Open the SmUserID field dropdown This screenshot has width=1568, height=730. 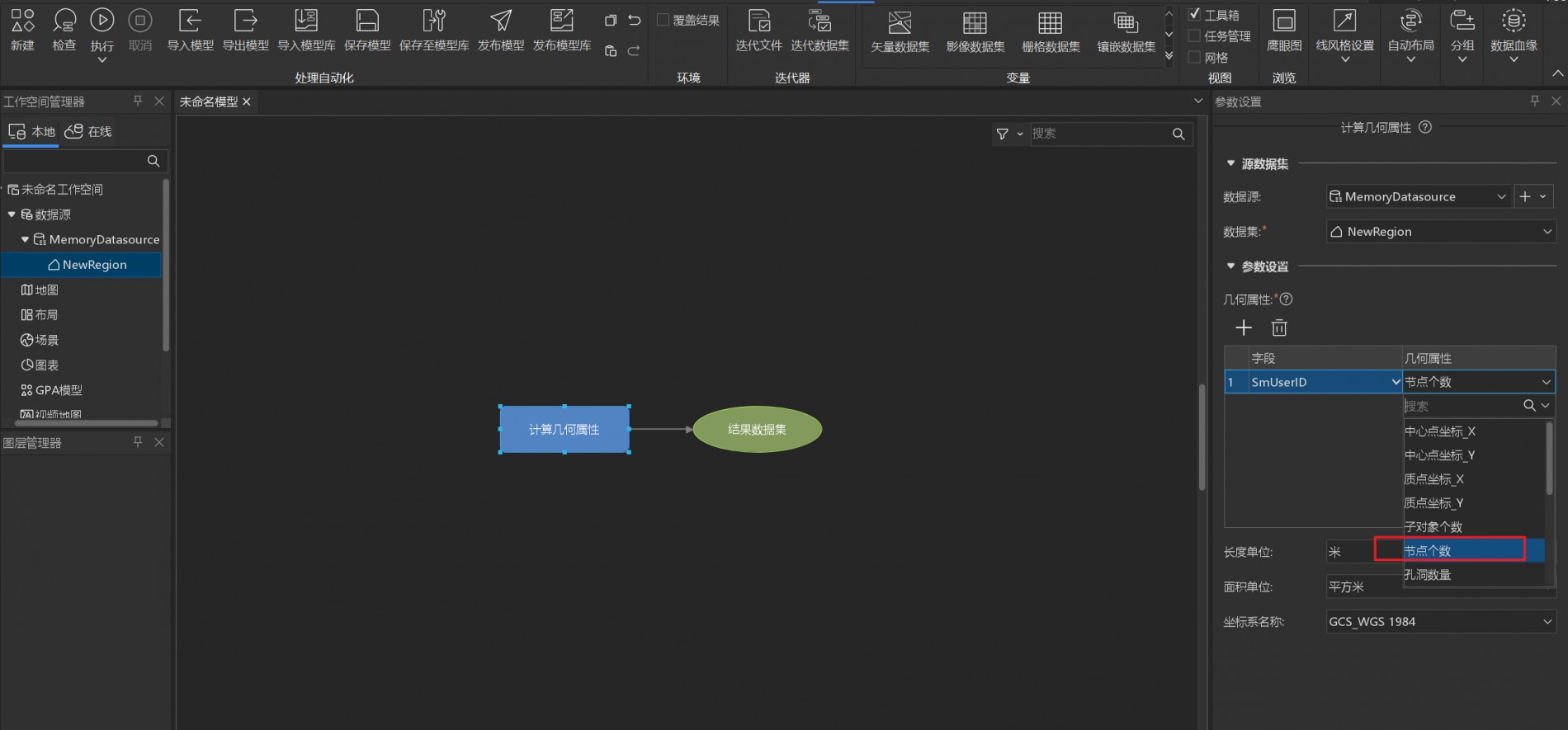[1396, 382]
